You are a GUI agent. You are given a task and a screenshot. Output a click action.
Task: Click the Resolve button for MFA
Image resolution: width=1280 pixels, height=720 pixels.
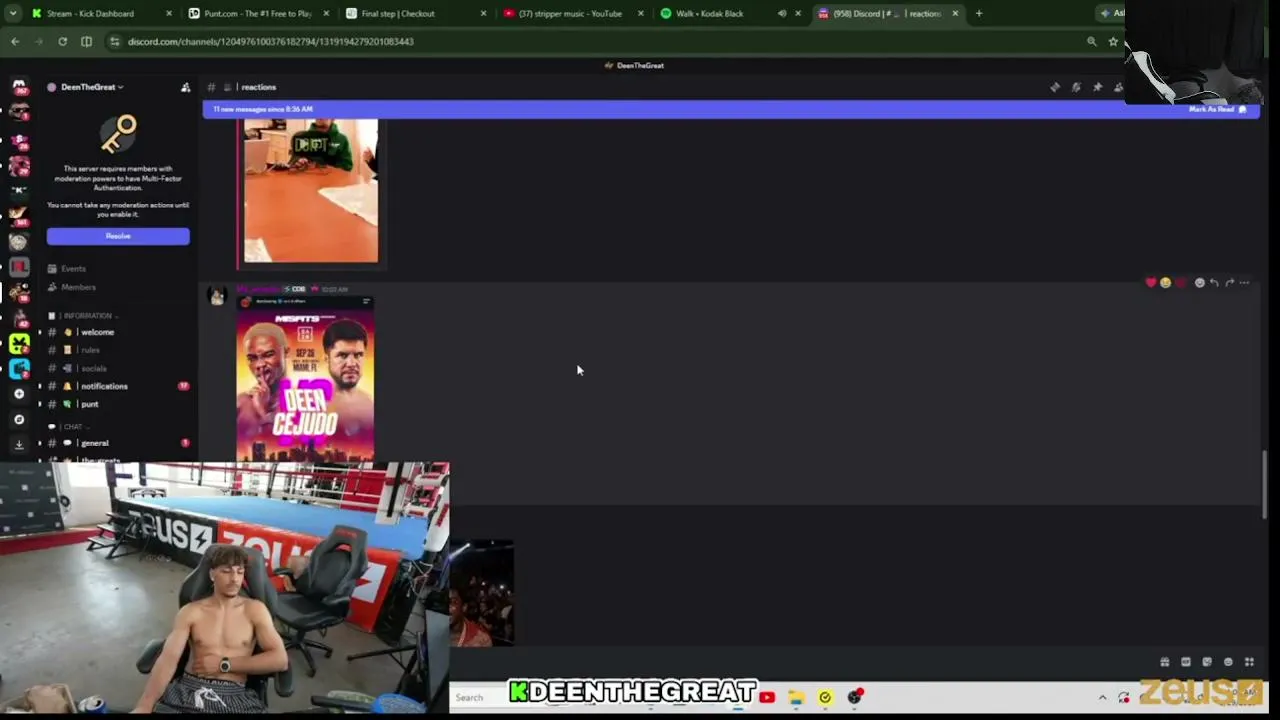tap(118, 236)
